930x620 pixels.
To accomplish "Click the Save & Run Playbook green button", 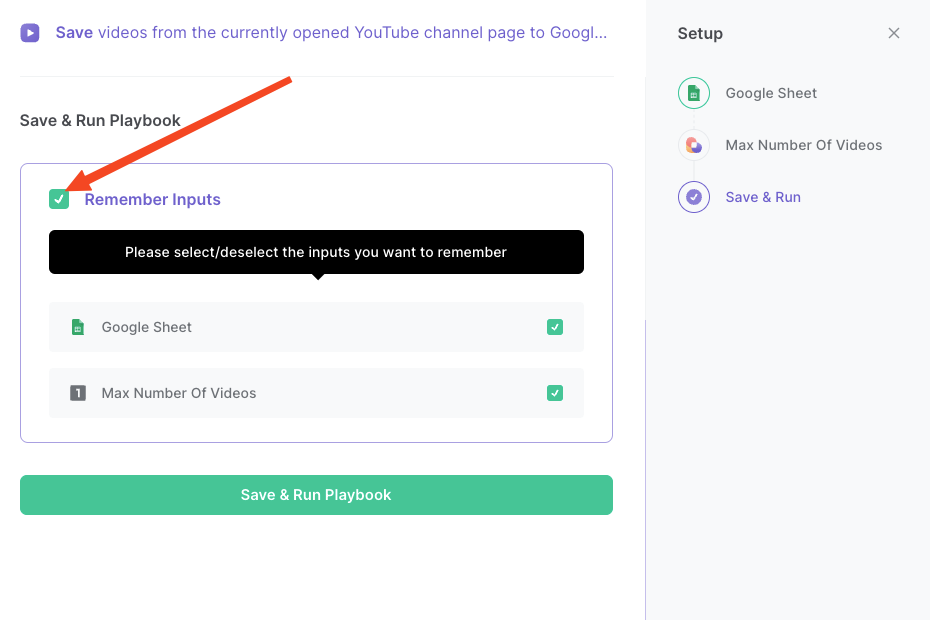I will (x=316, y=495).
